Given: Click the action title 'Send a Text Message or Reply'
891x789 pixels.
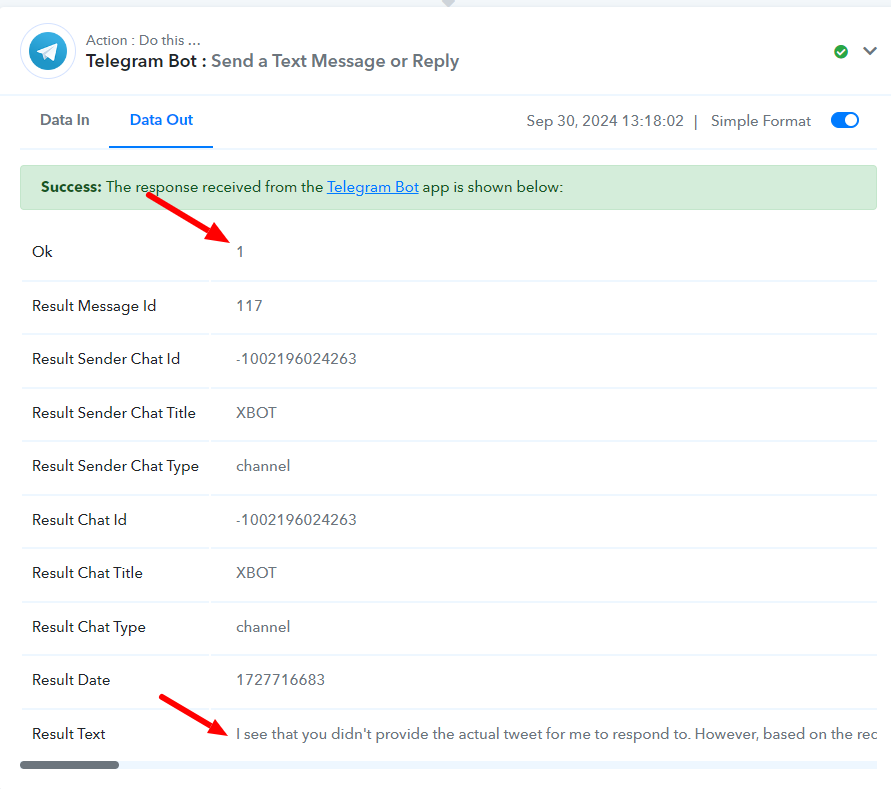Looking at the screenshot, I should (x=335, y=61).
